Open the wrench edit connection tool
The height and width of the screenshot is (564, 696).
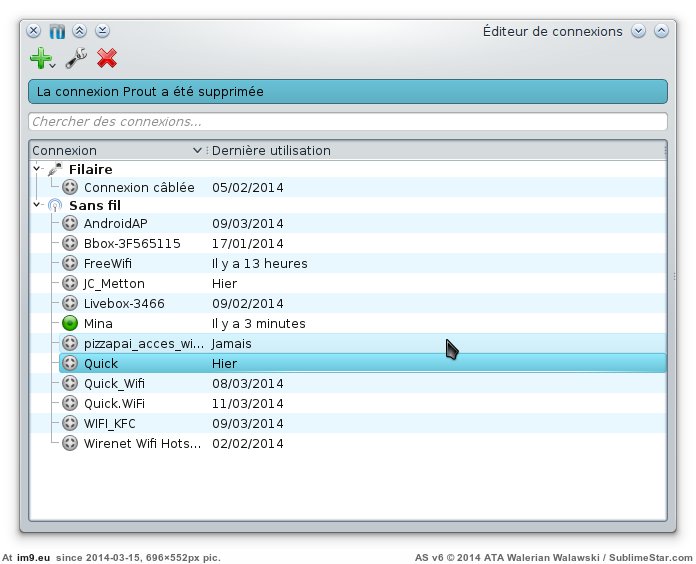coord(76,59)
